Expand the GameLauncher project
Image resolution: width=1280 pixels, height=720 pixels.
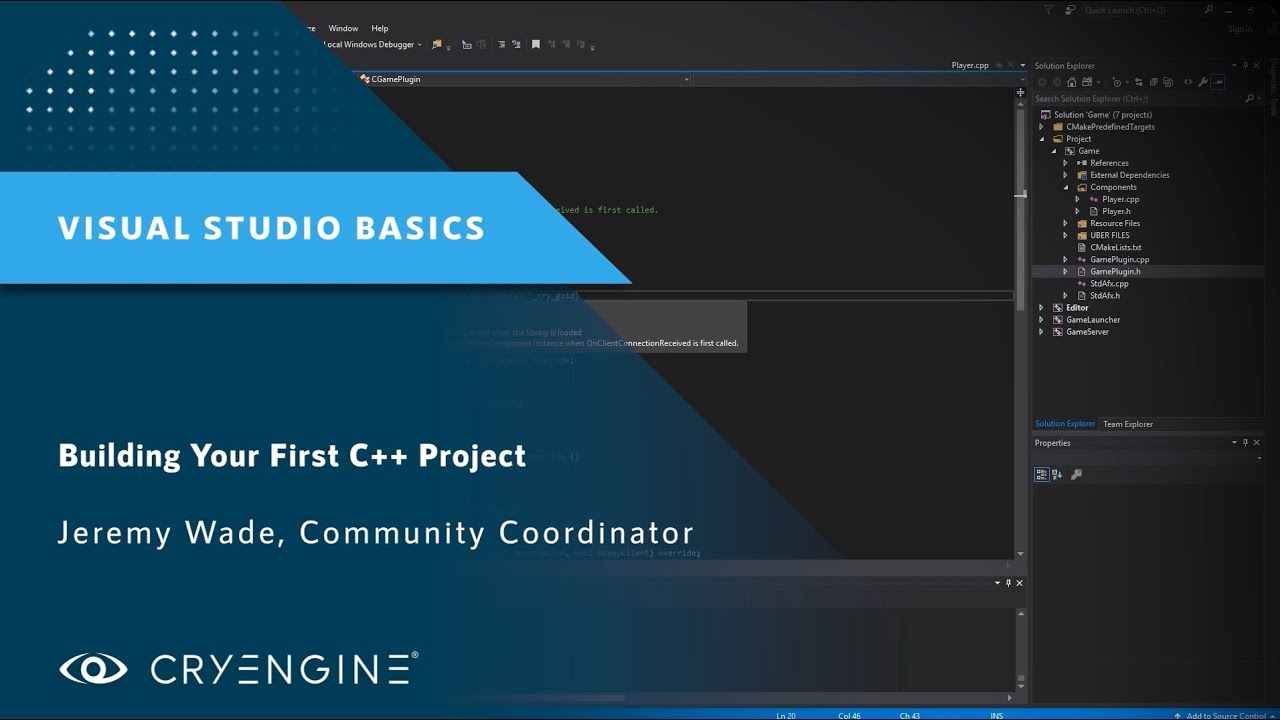click(x=1041, y=319)
